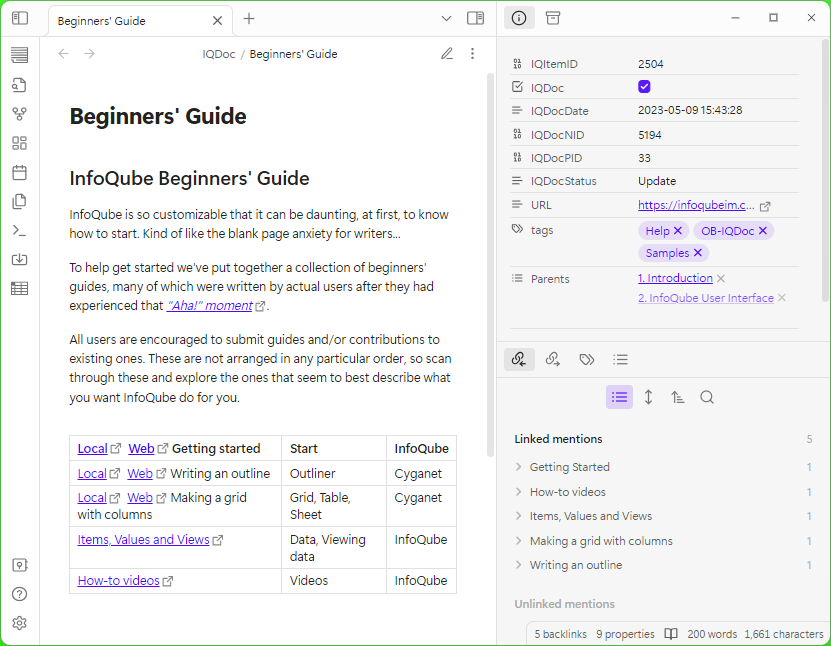This screenshot has width=831, height=646.
Task: Click the book reading view status icon
Action: pos(671,634)
